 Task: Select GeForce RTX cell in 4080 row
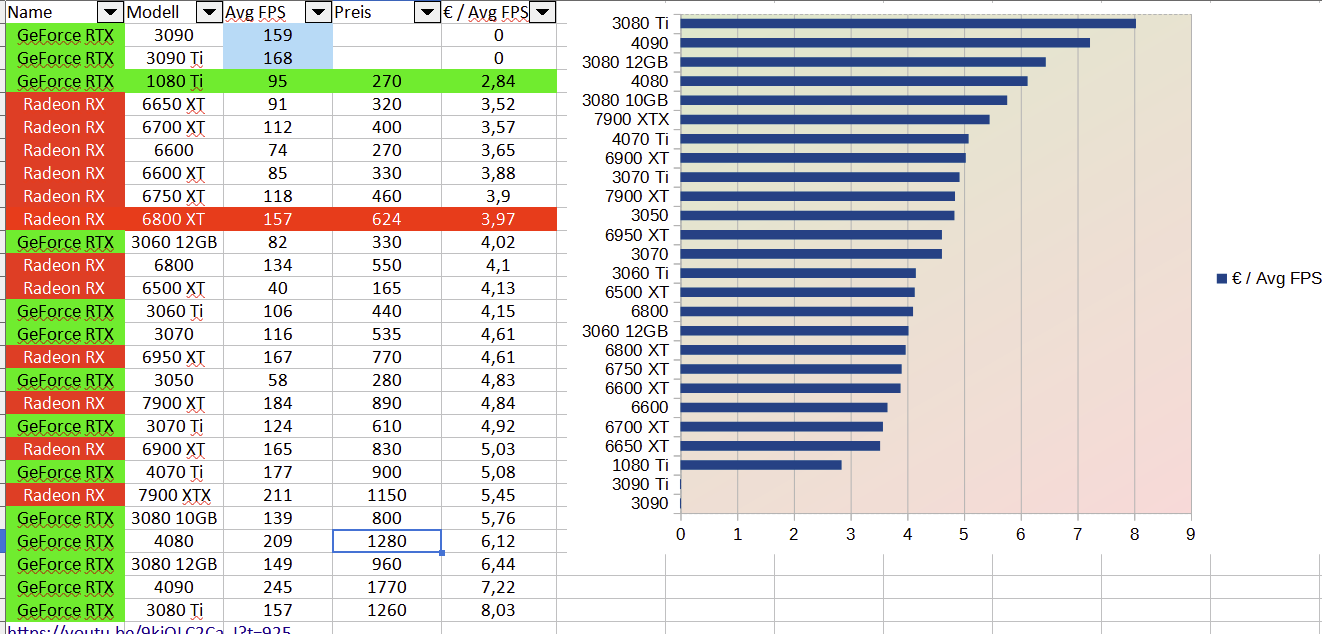point(65,541)
